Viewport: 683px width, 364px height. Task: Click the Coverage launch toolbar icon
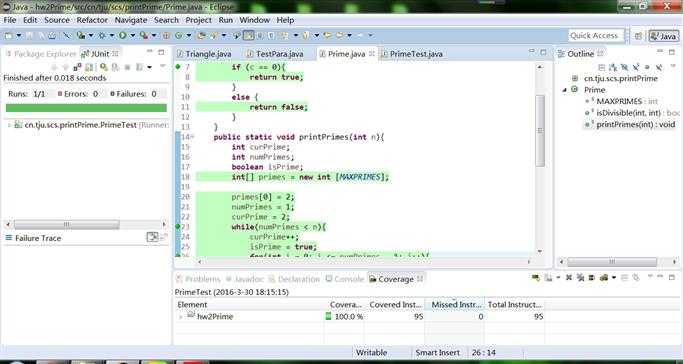point(81,35)
